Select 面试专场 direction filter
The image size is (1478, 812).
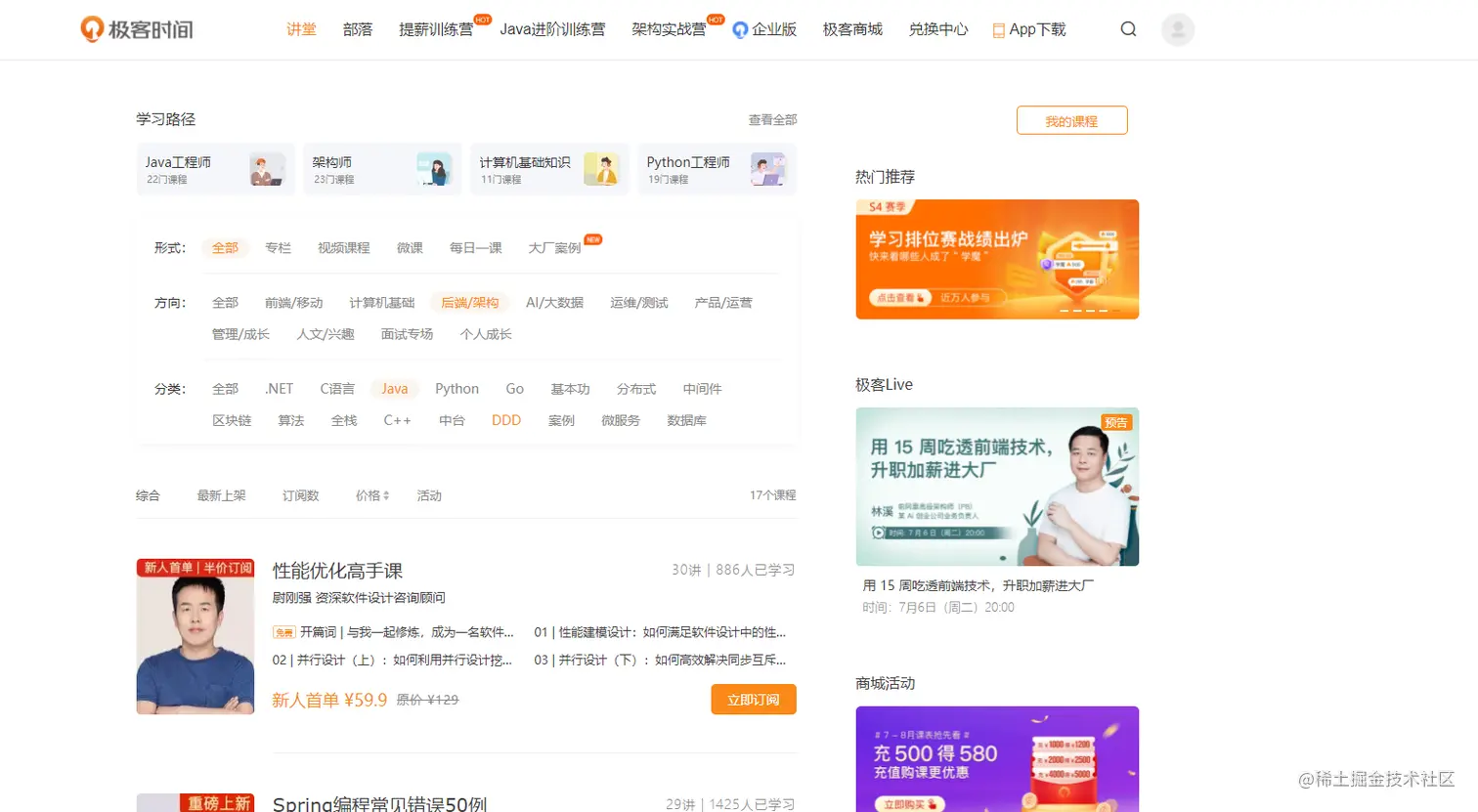pyautogui.click(x=407, y=334)
